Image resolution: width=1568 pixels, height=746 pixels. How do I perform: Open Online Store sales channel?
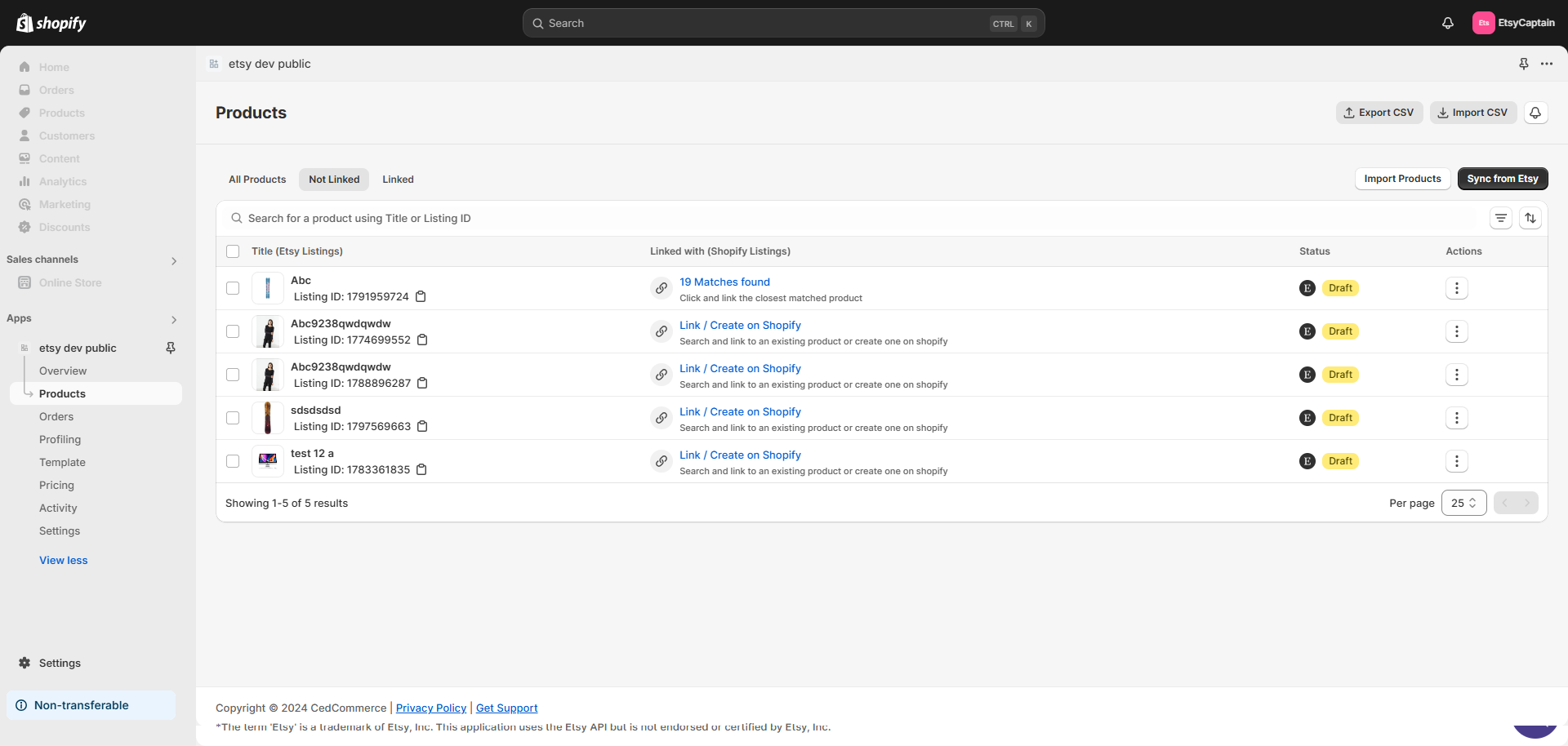(70, 282)
